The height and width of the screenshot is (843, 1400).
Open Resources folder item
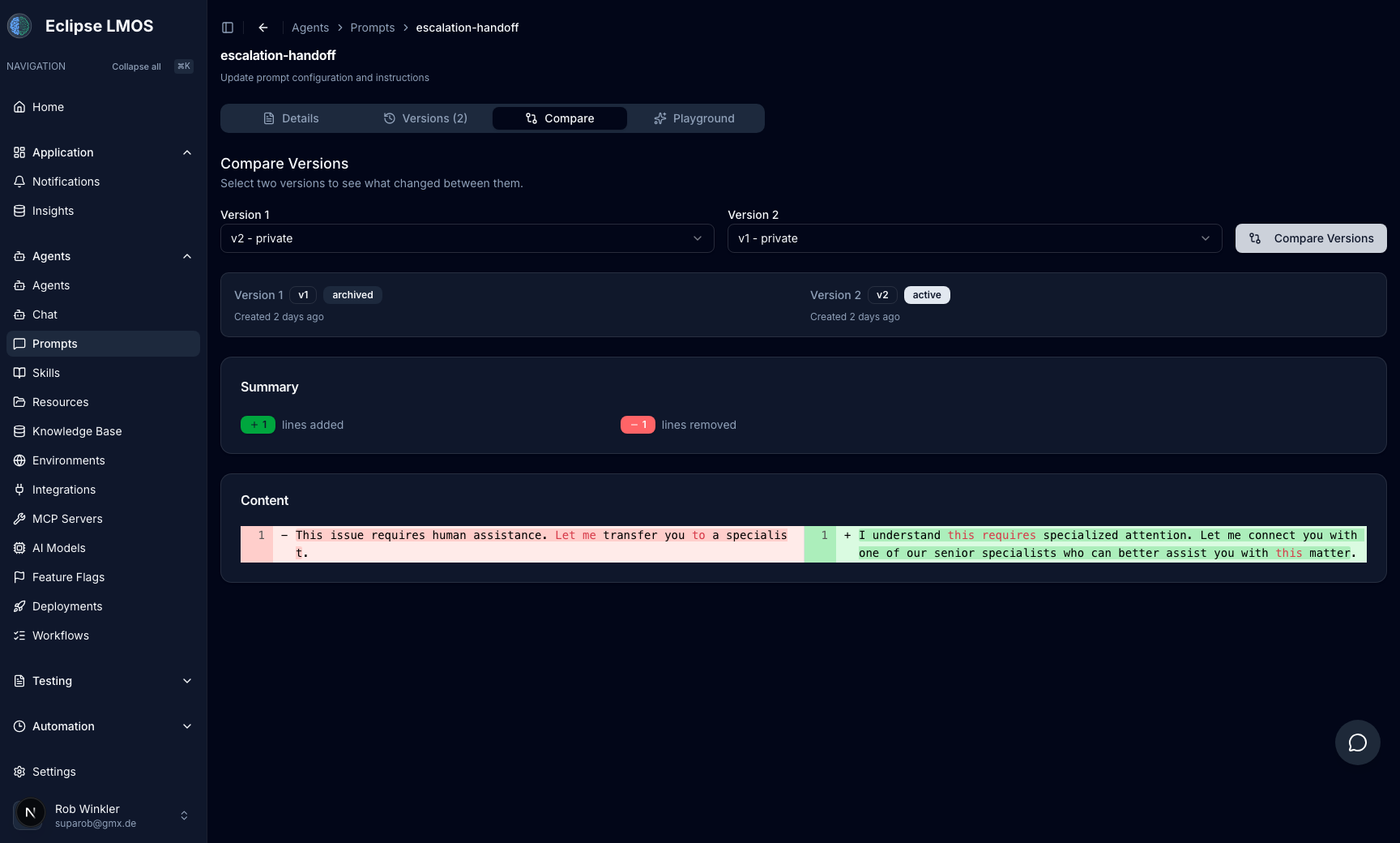pyautogui.click(x=103, y=402)
